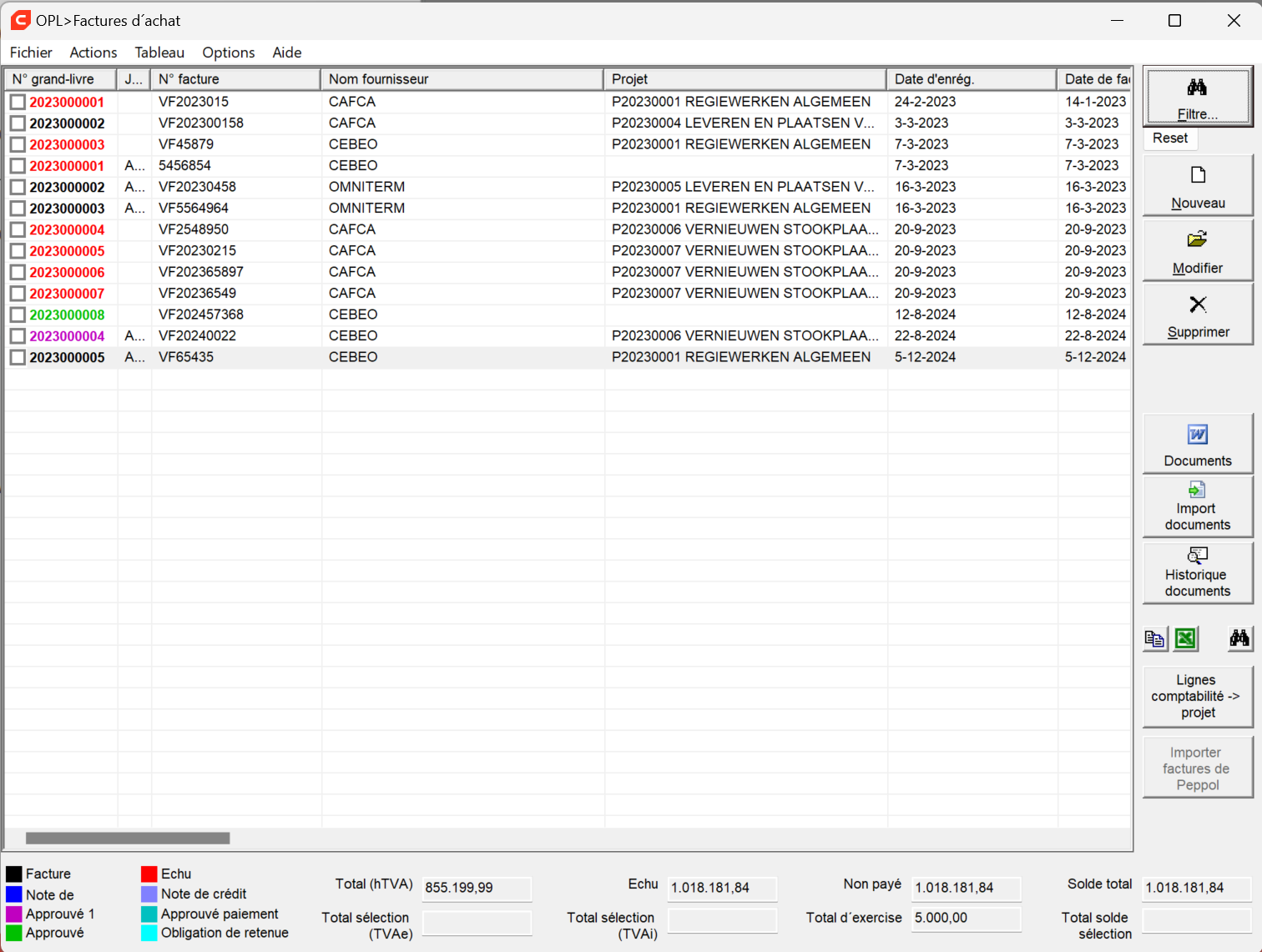
Task: Click the teal Approuvé paiement swatch
Action: [149, 914]
